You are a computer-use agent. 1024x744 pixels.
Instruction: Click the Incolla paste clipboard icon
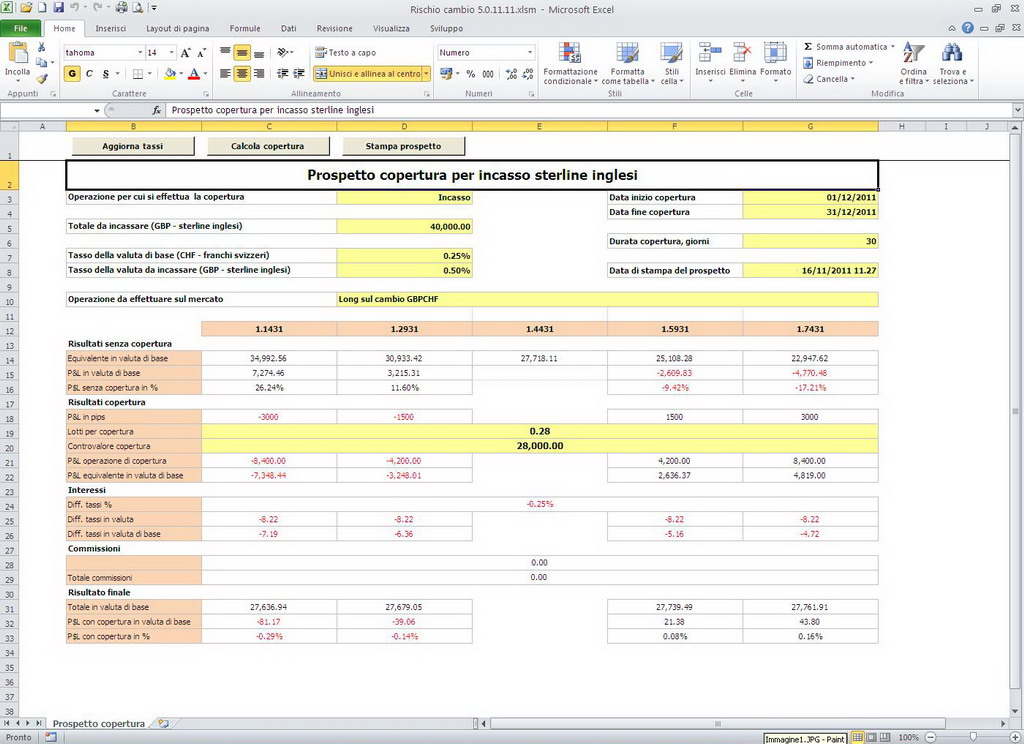click(17, 54)
